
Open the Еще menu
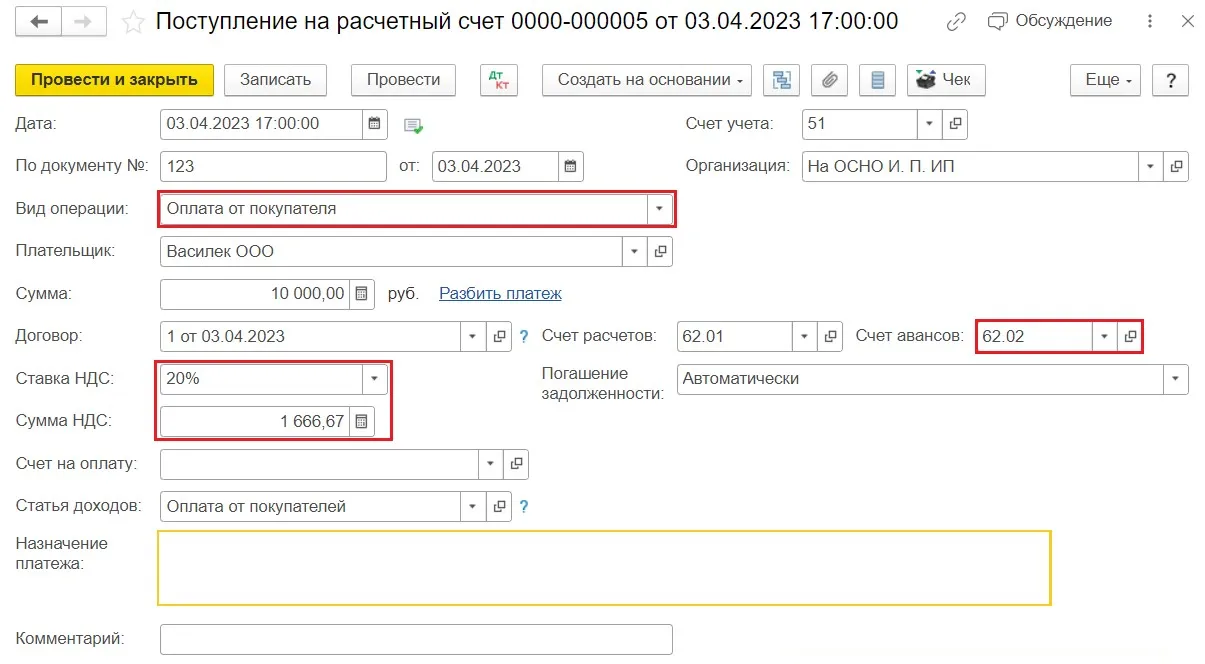(1106, 80)
